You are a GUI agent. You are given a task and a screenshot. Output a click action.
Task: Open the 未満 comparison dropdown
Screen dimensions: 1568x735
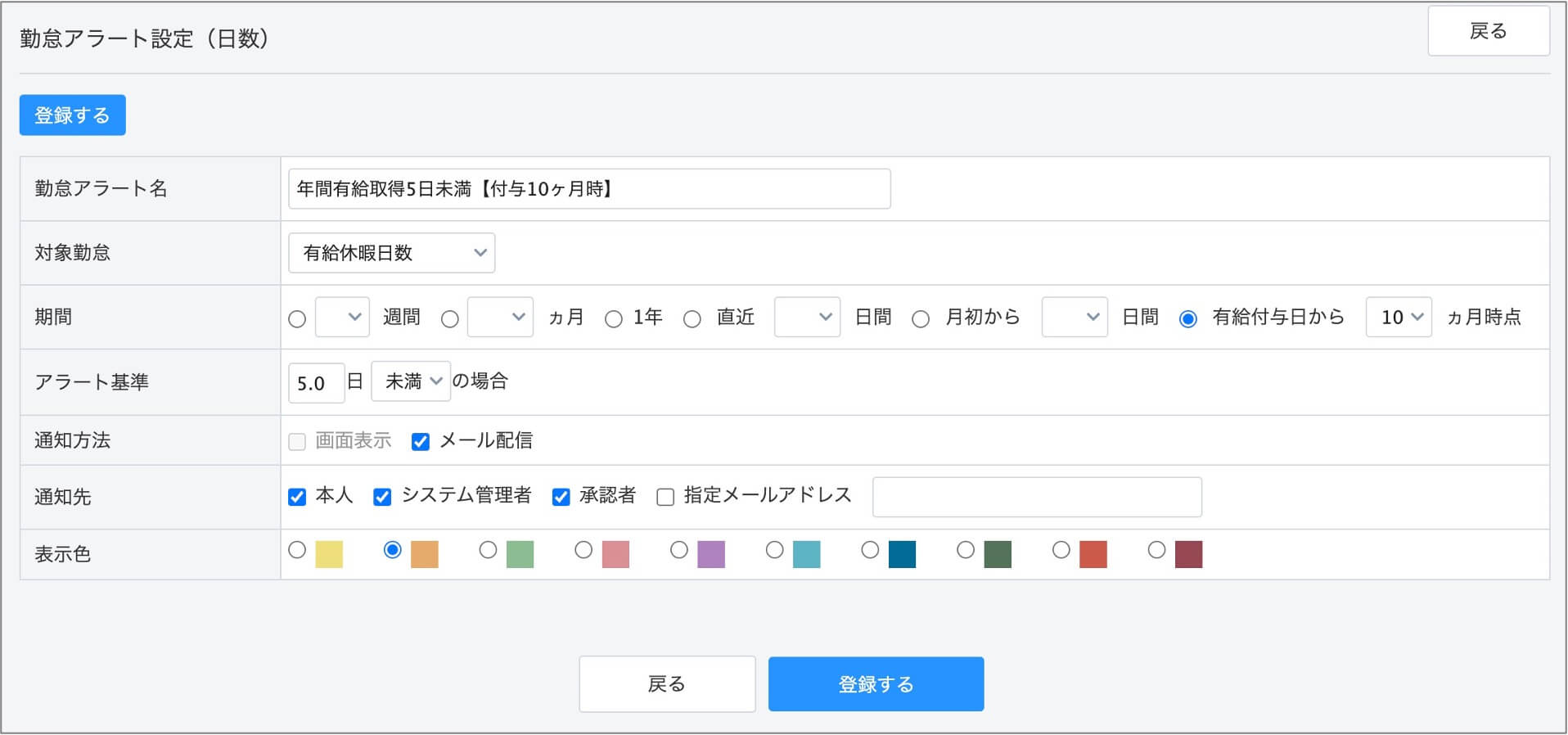(x=410, y=381)
